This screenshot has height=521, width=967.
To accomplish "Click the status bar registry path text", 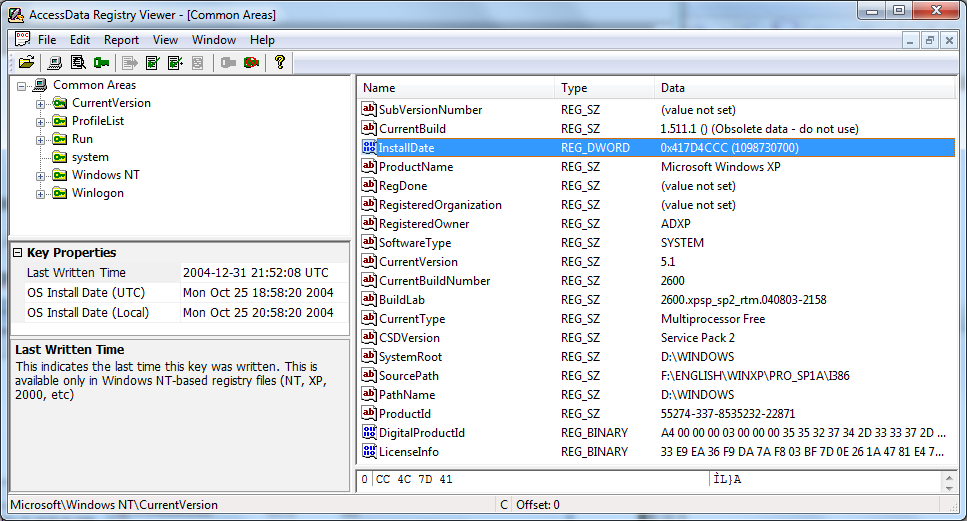I will click(x=114, y=504).
